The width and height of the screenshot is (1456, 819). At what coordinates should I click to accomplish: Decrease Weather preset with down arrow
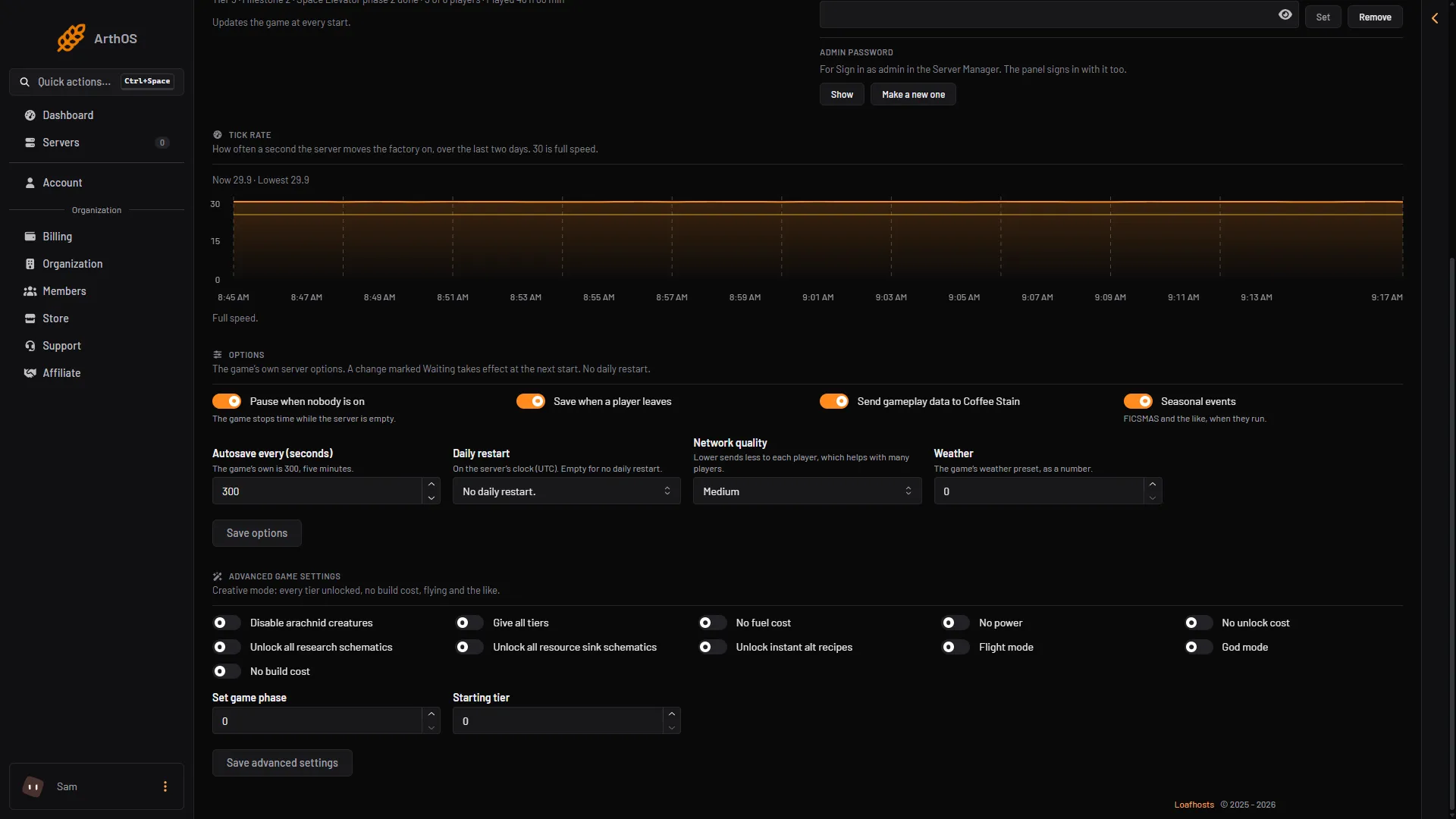[x=1153, y=498]
